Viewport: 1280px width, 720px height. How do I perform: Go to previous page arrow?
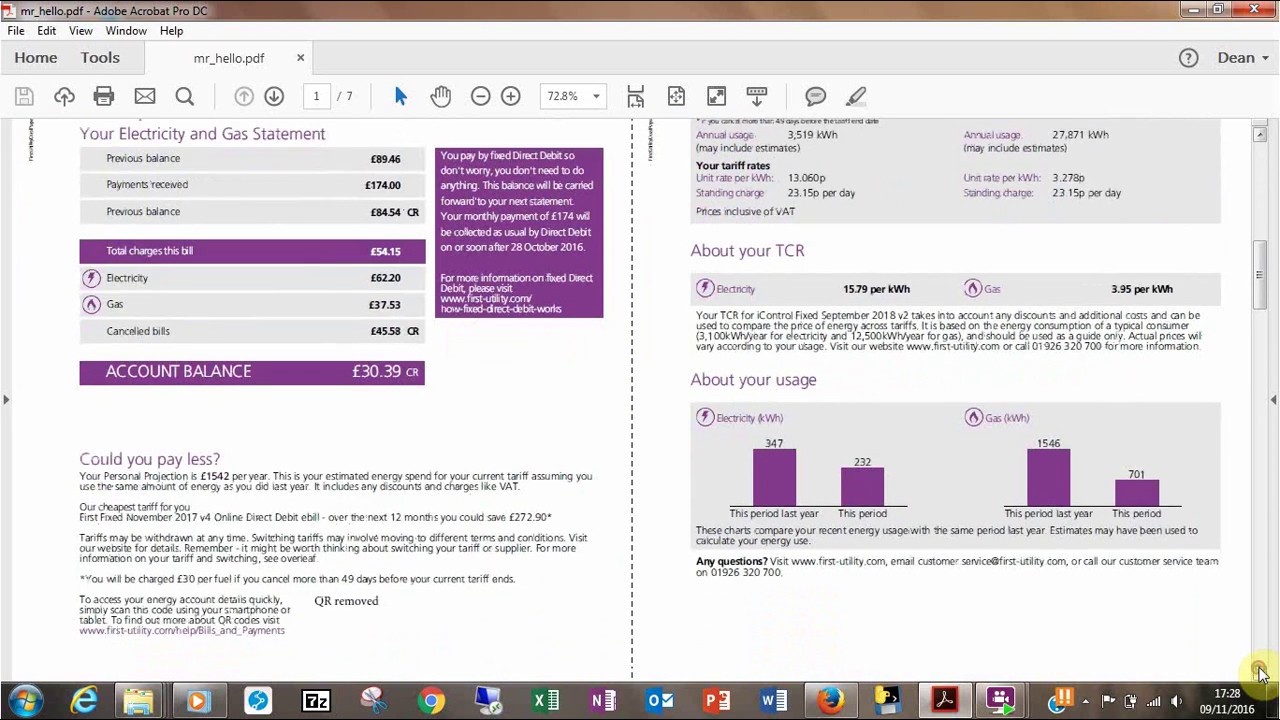click(244, 96)
